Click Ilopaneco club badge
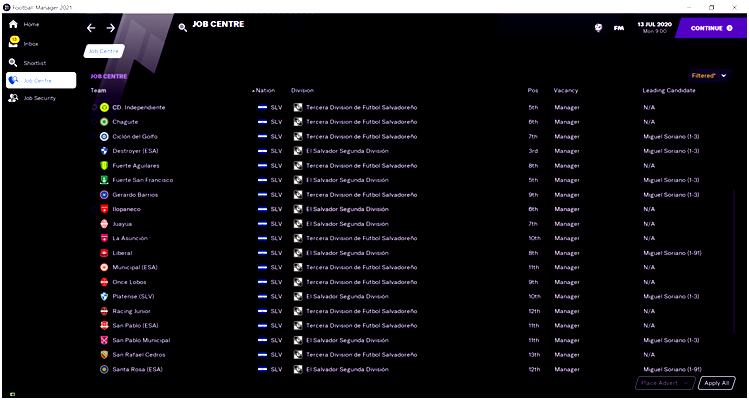Viewport: 749px width, 400px height. (104, 209)
